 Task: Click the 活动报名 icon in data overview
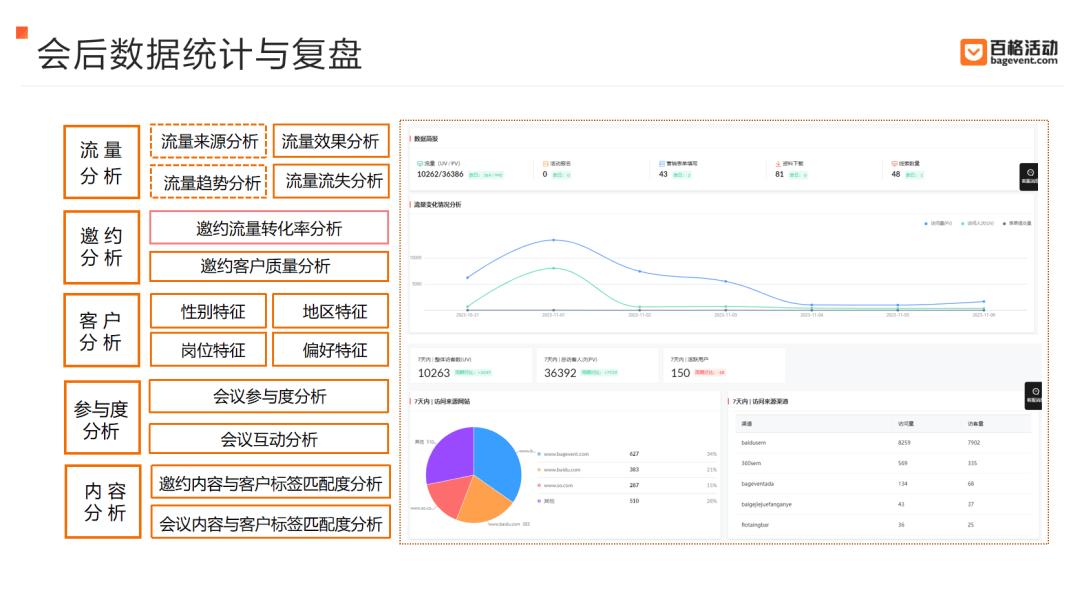click(546, 164)
